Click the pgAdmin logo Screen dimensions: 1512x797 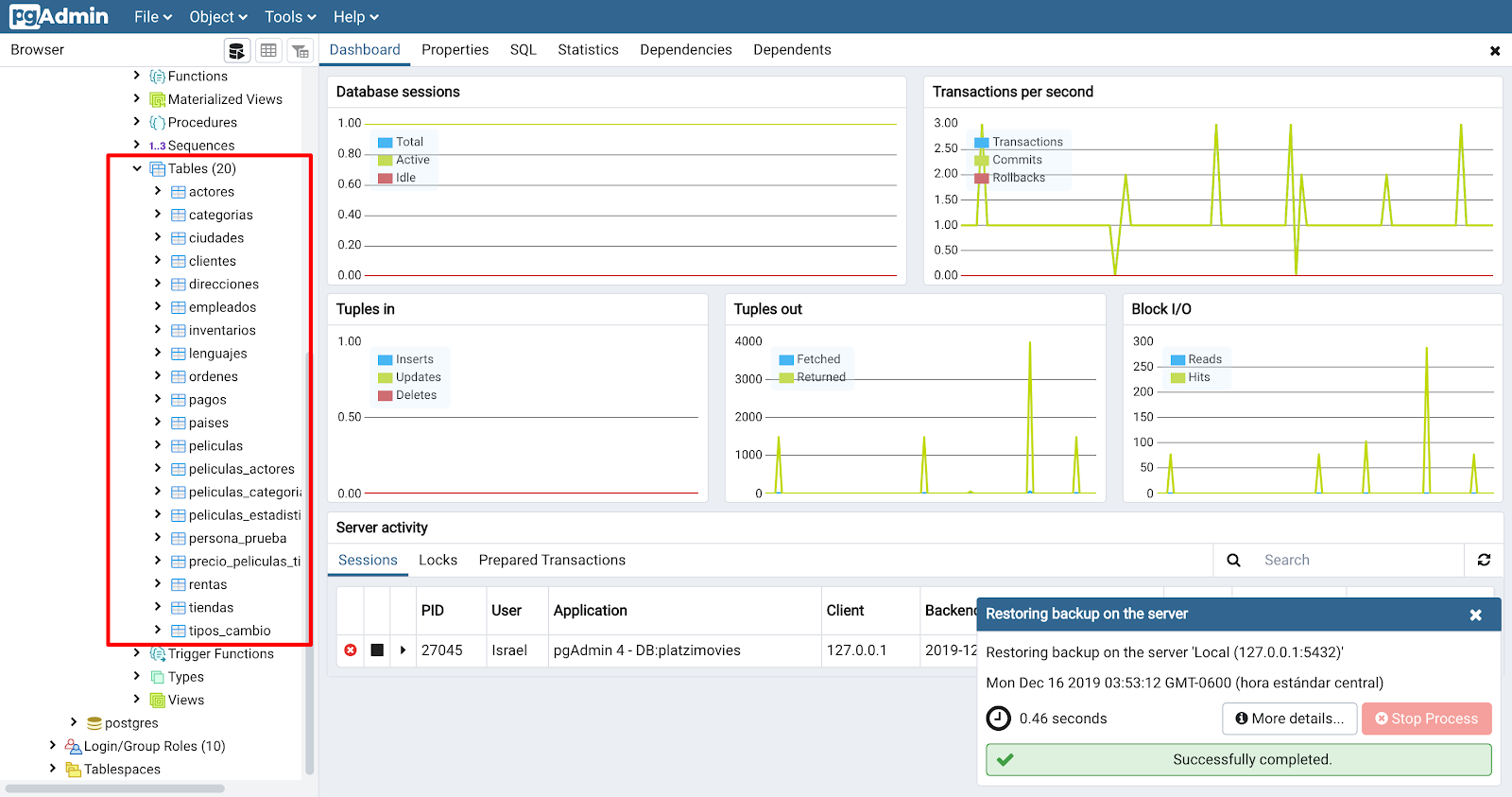coord(59,16)
